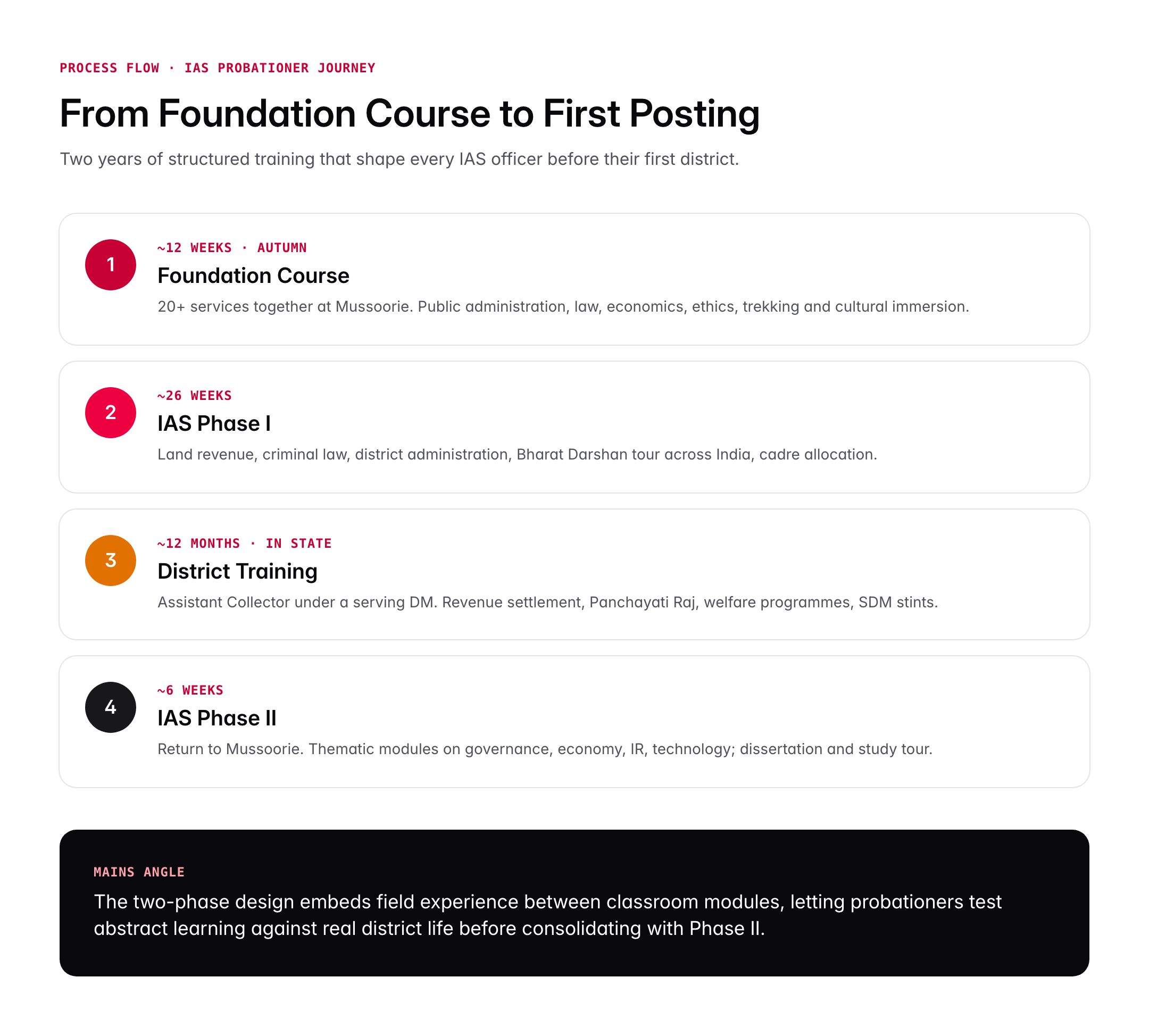
Task: Click the main title "From Foundation Course to First Posting"
Action: (x=410, y=114)
